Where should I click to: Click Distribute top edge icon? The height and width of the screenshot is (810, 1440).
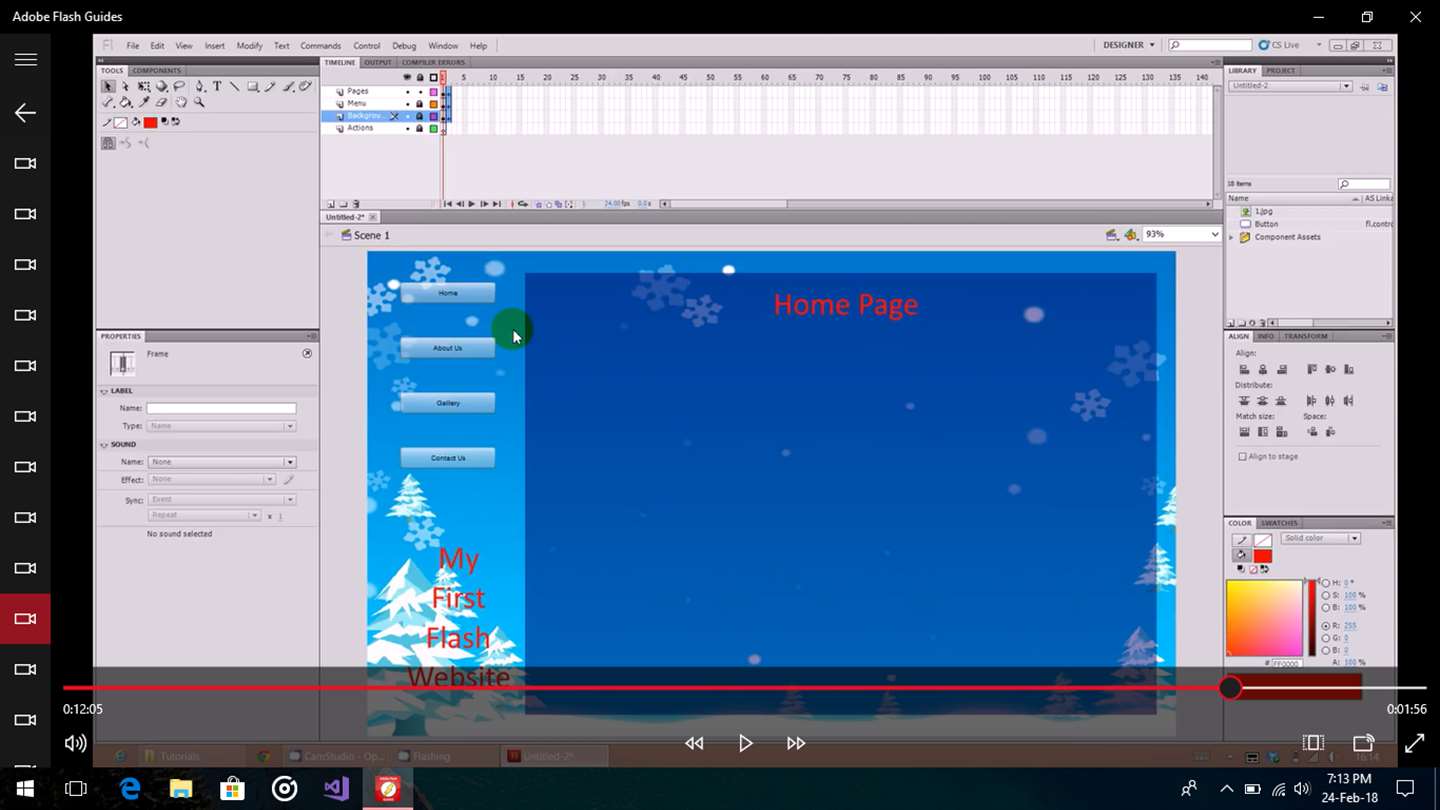tap(1244, 401)
